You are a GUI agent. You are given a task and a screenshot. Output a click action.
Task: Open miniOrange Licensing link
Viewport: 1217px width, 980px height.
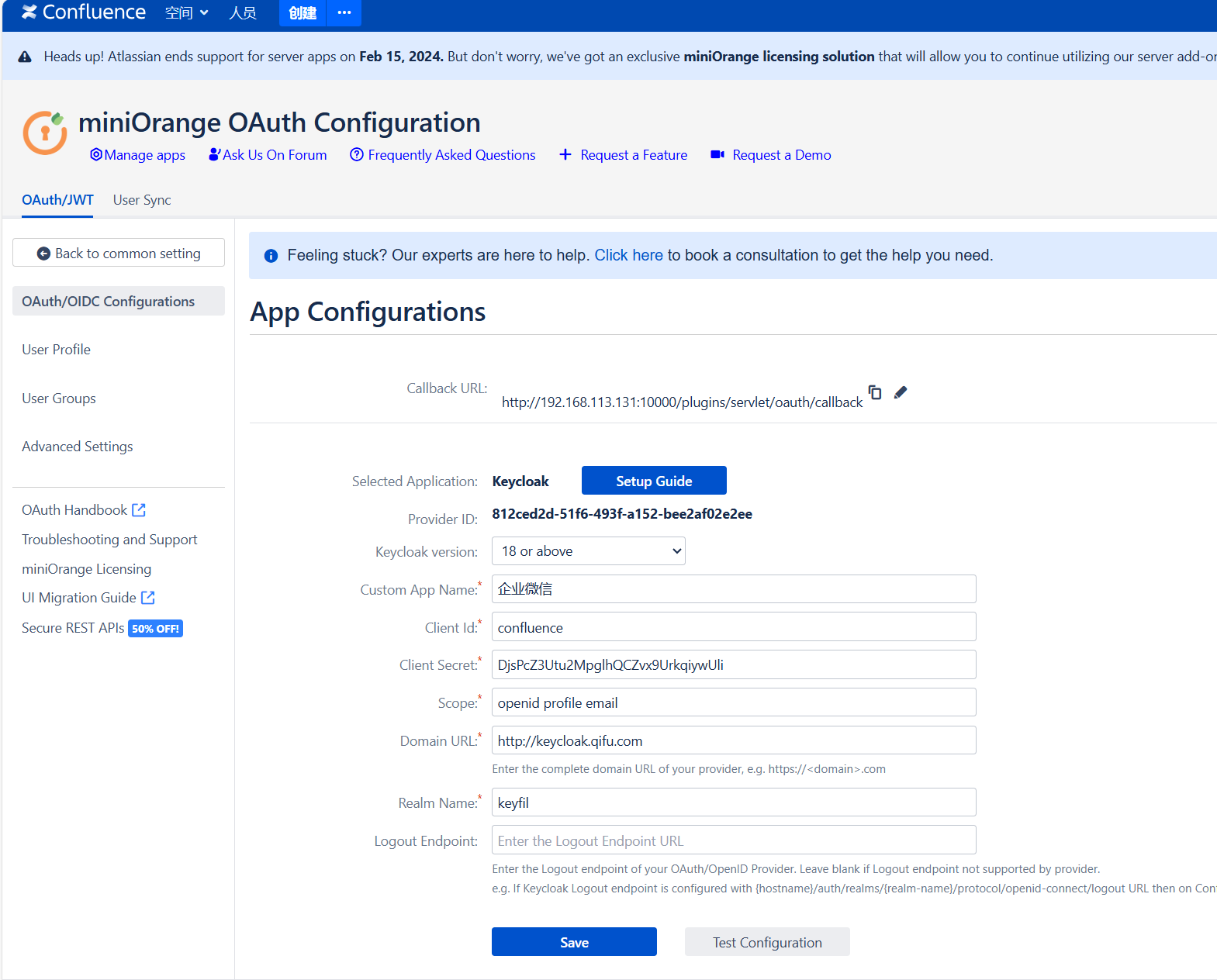click(87, 569)
